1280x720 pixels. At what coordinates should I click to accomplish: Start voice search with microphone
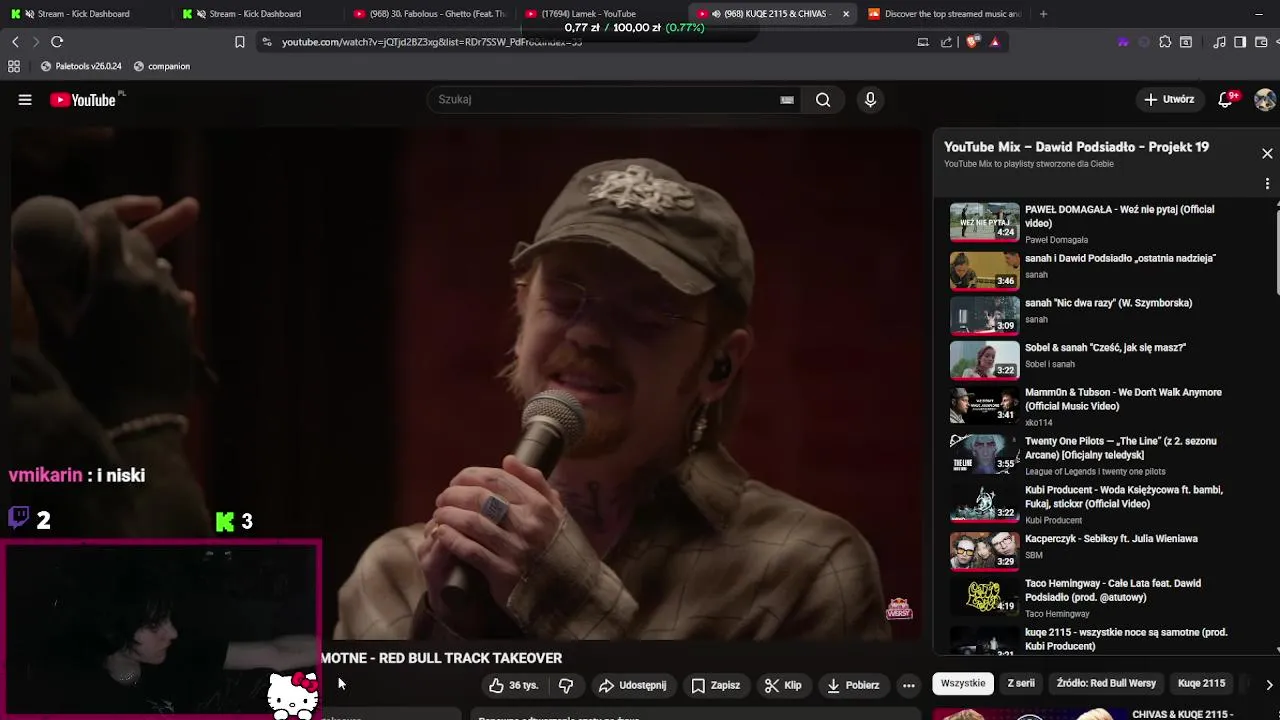click(x=870, y=100)
